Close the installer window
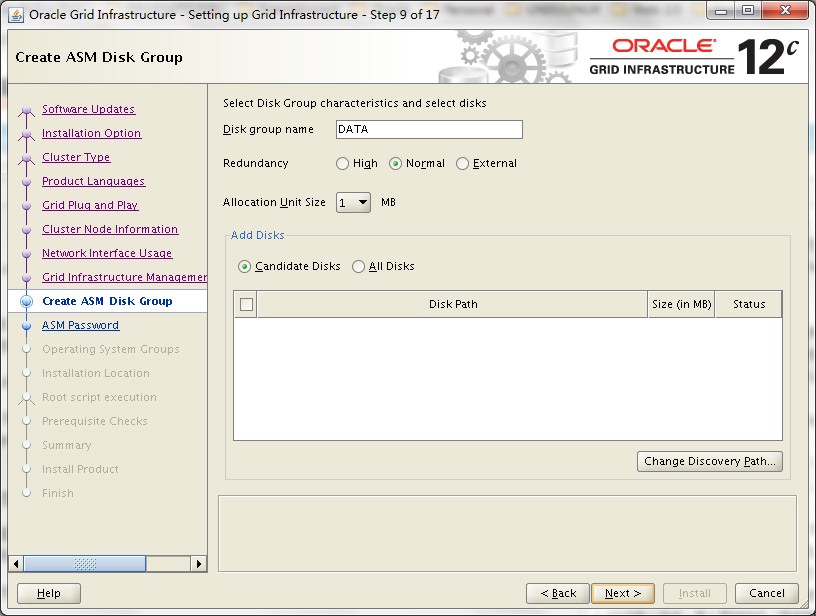 tap(785, 11)
